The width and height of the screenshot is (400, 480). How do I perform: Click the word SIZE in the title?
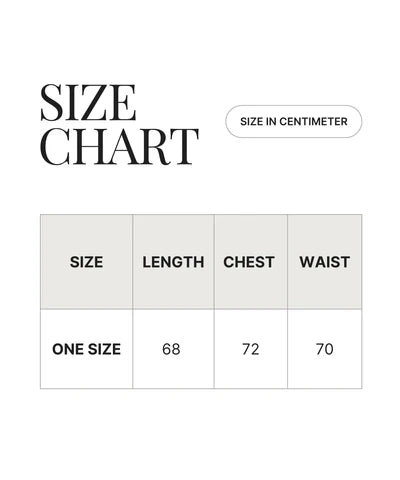coord(88,103)
